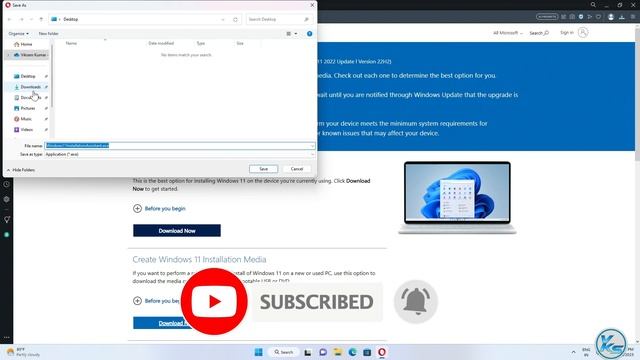Collapse the folder pane with Hide Folders
This screenshot has height=360, width=640.
[20, 170]
